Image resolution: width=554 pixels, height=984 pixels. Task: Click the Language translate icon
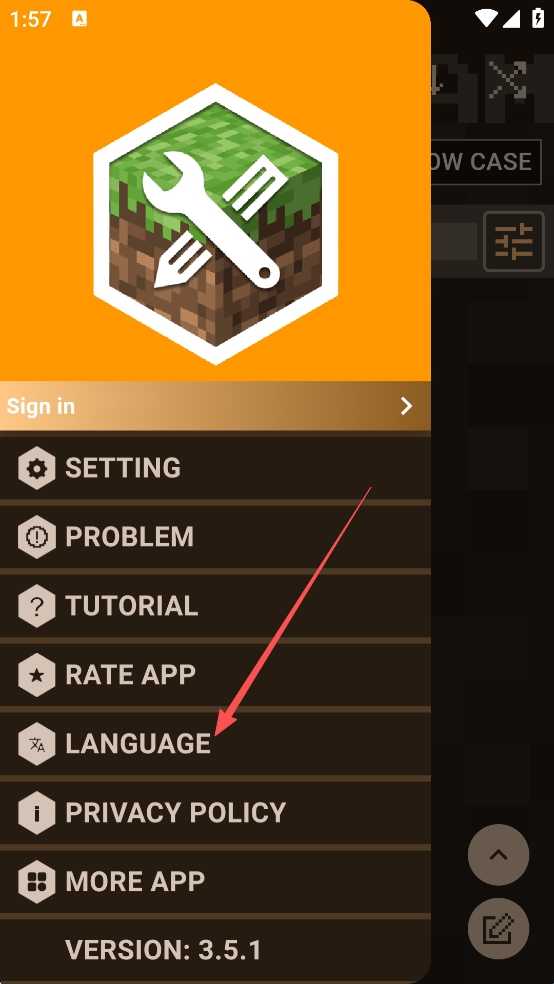[37, 744]
